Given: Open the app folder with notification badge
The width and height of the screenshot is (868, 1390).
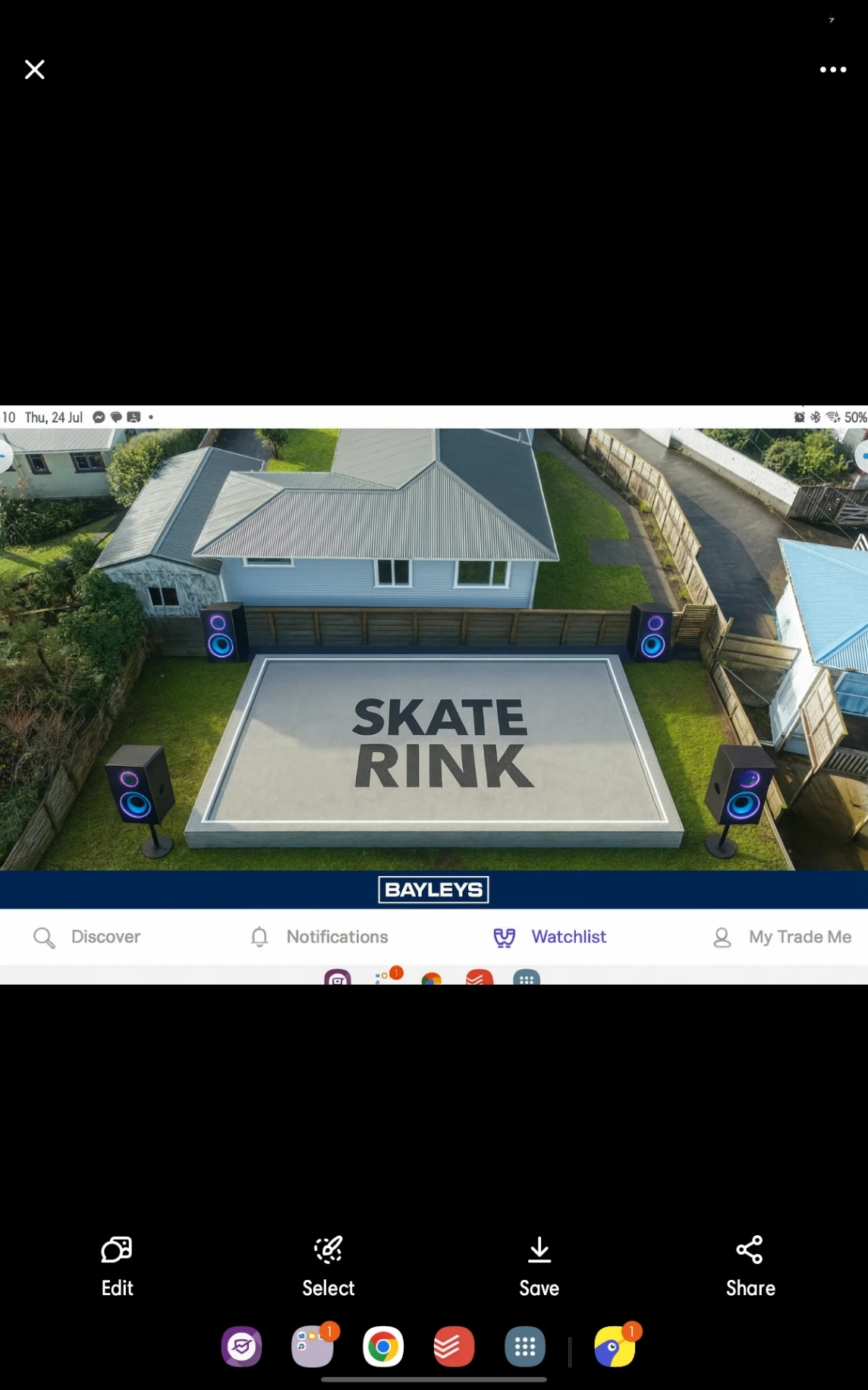Looking at the screenshot, I should click(x=313, y=1347).
